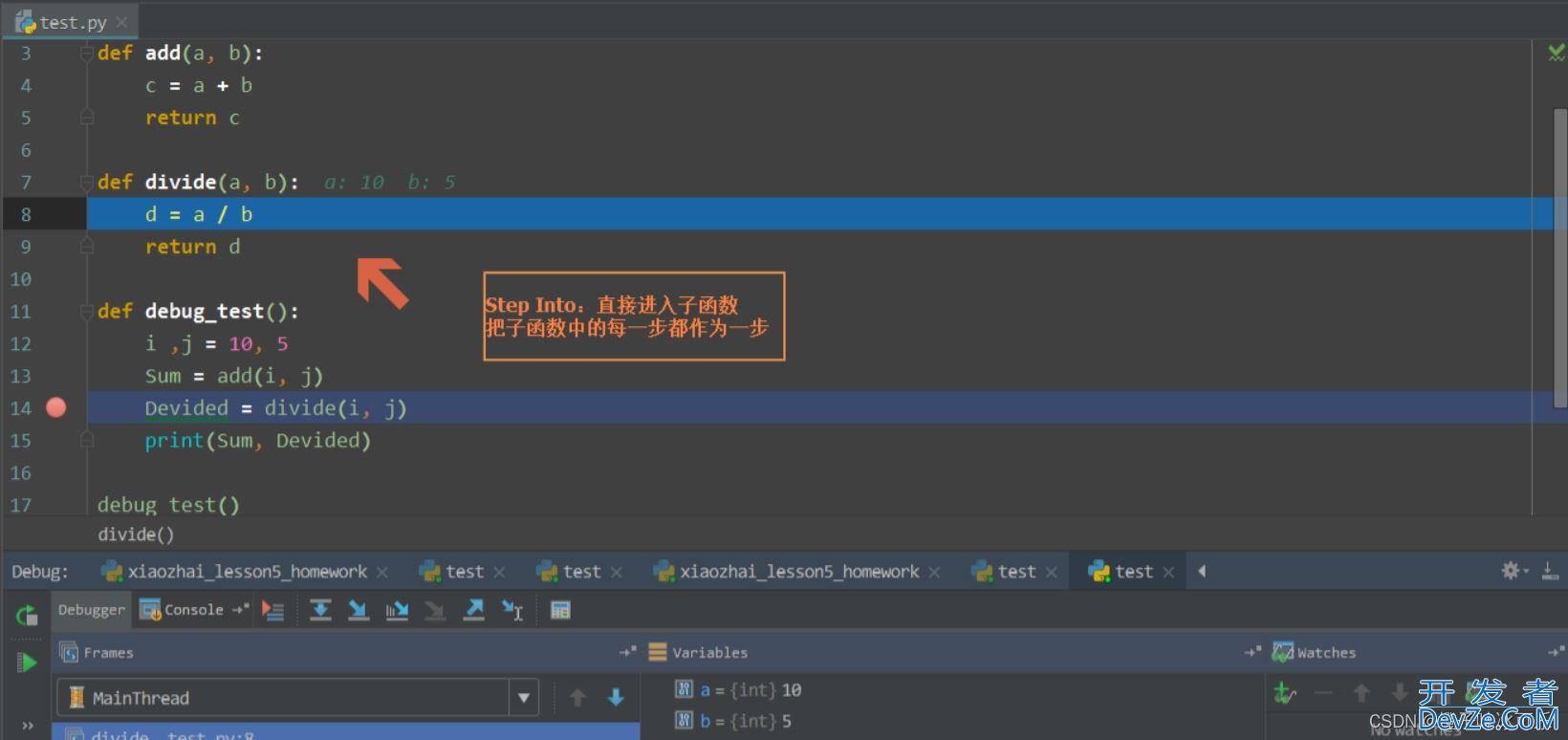Remove watch with minus icon

[1323, 692]
